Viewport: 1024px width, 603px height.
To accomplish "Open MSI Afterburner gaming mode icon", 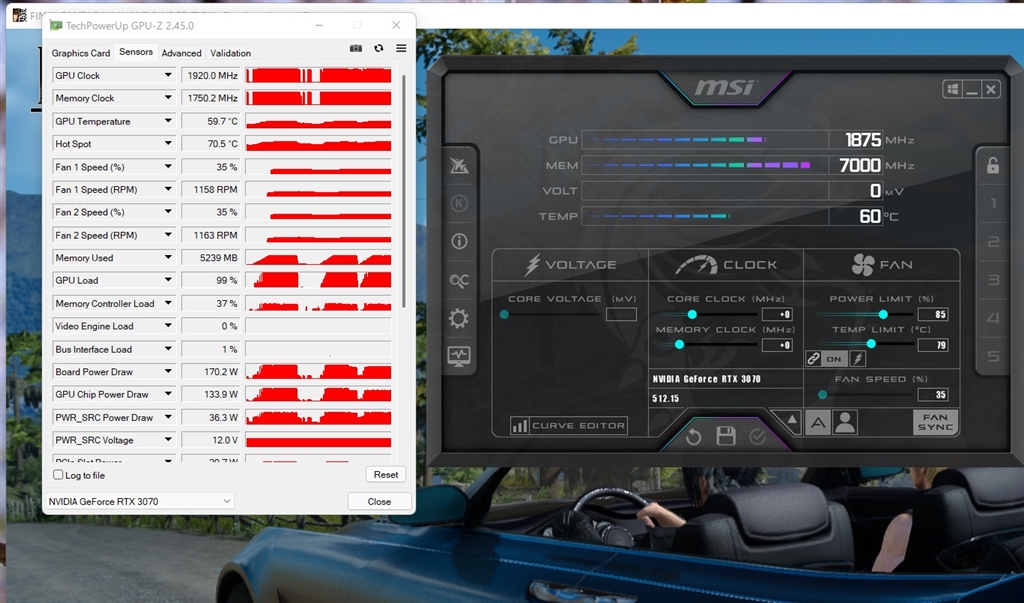I will (459, 166).
